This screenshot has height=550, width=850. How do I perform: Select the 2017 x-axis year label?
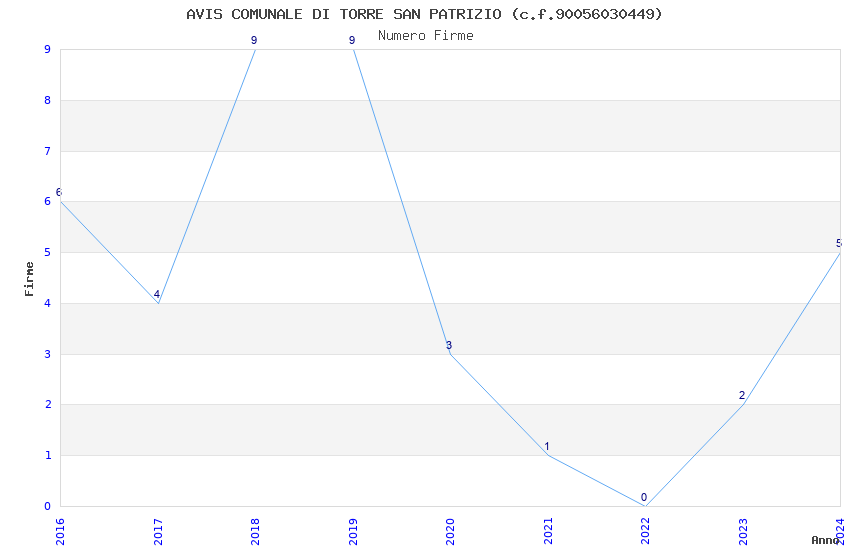tap(158, 532)
